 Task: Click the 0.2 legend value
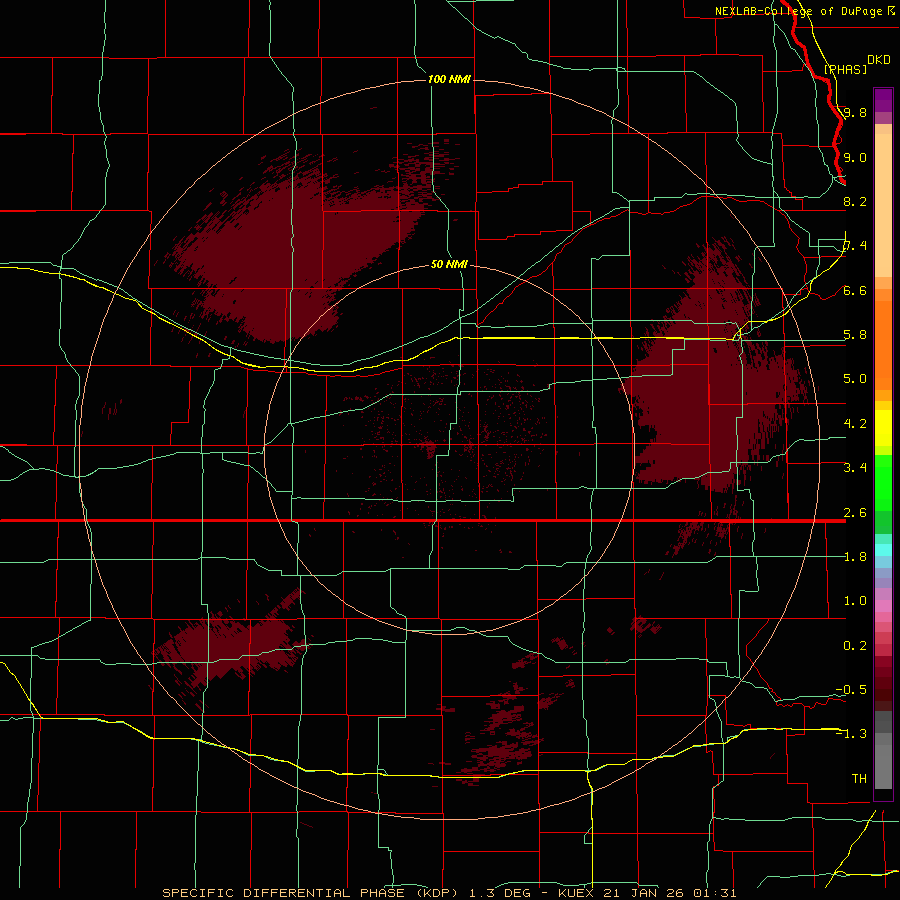(x=855, y=646)
